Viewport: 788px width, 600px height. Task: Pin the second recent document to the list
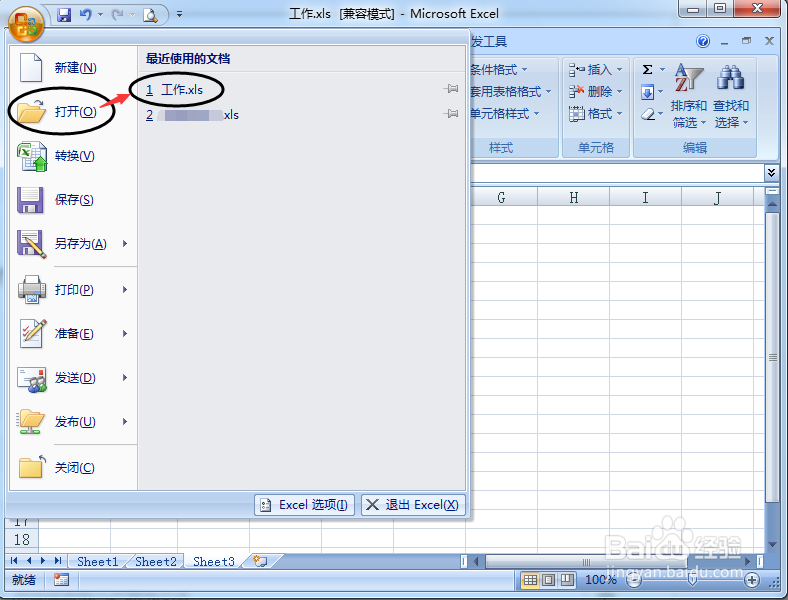pos(451,114)
